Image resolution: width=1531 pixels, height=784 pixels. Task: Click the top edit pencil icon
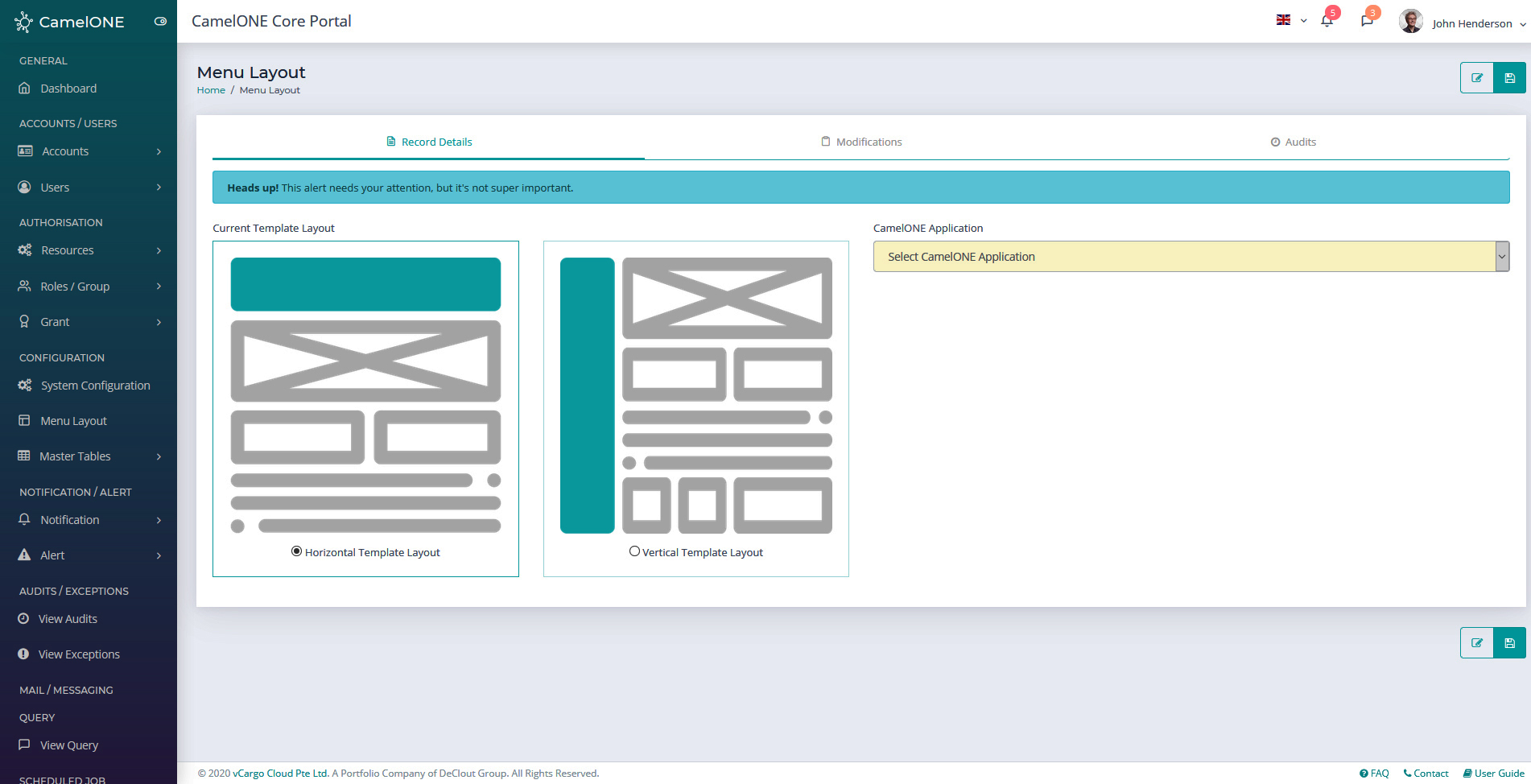coord(1477,78)
